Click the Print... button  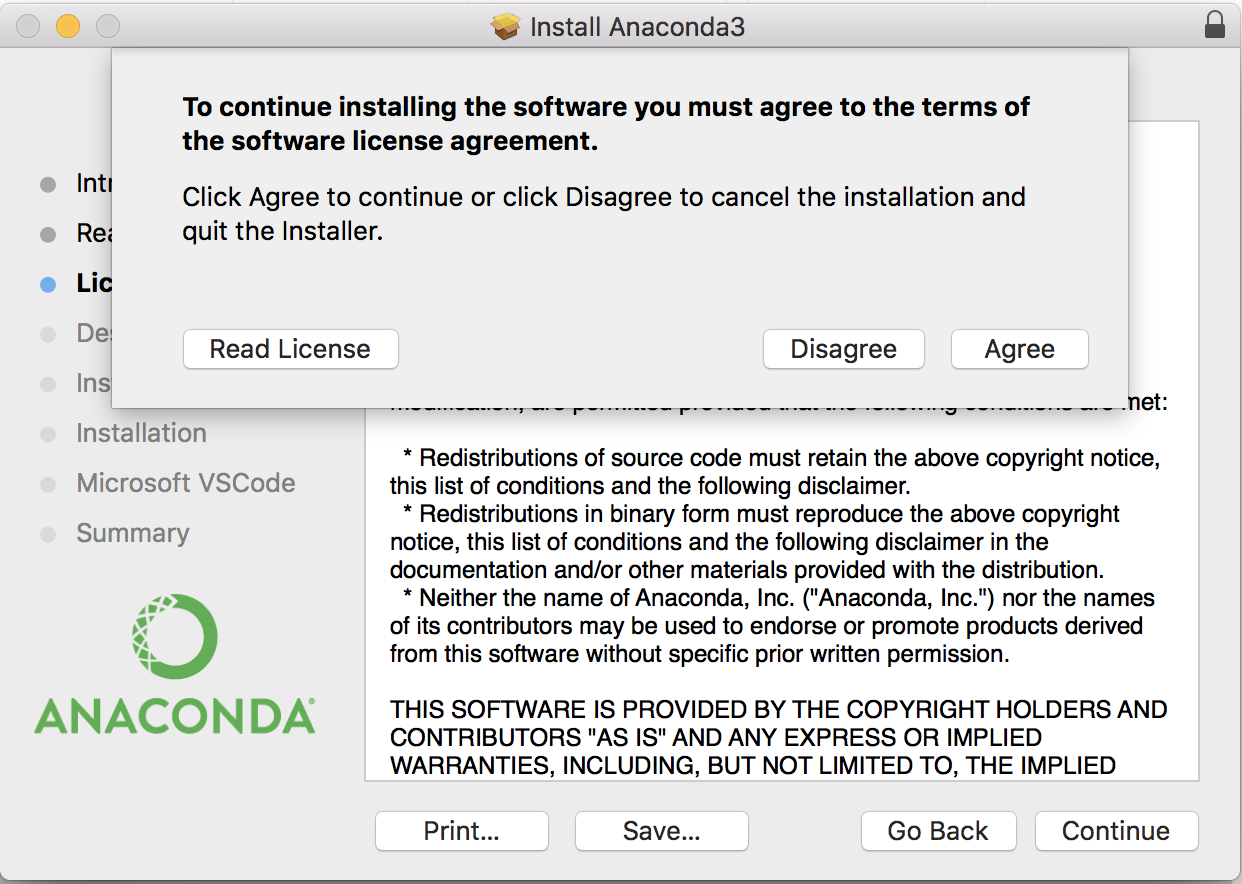click(x=461, y=831)
